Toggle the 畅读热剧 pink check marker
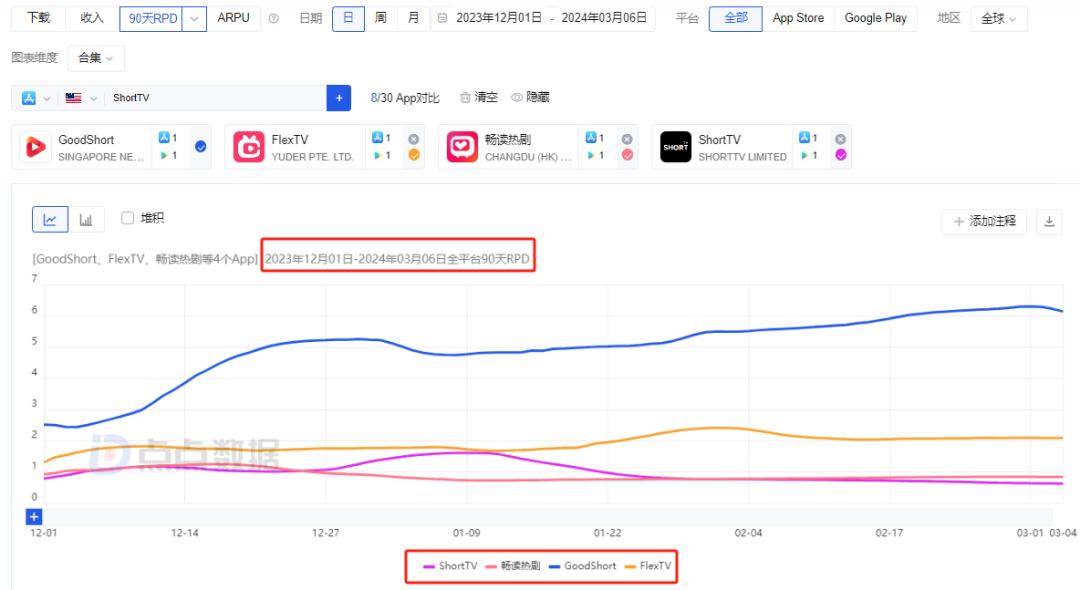 (x=627, y=155)
